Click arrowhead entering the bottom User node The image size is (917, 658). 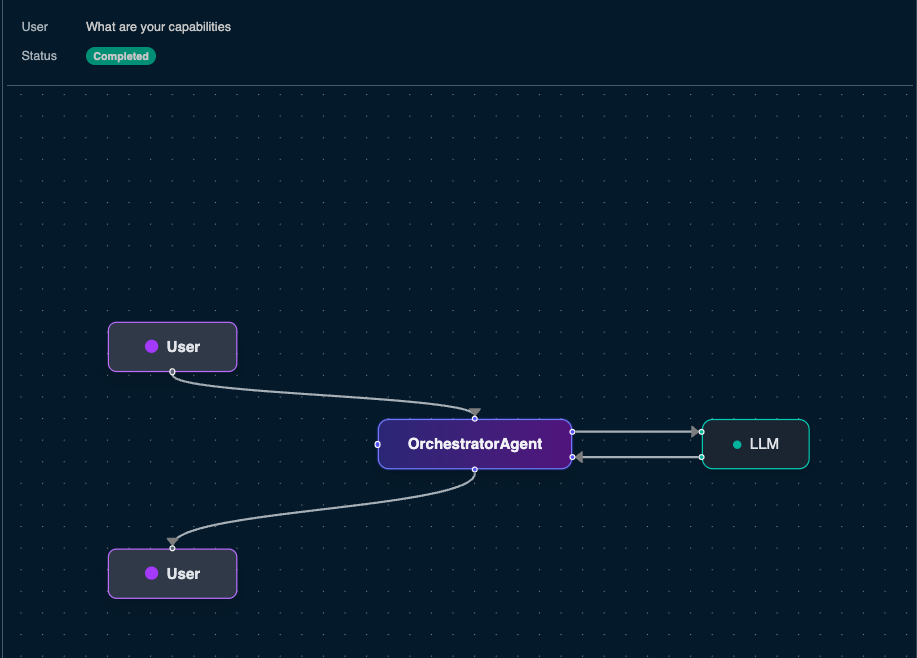[172, 542]
